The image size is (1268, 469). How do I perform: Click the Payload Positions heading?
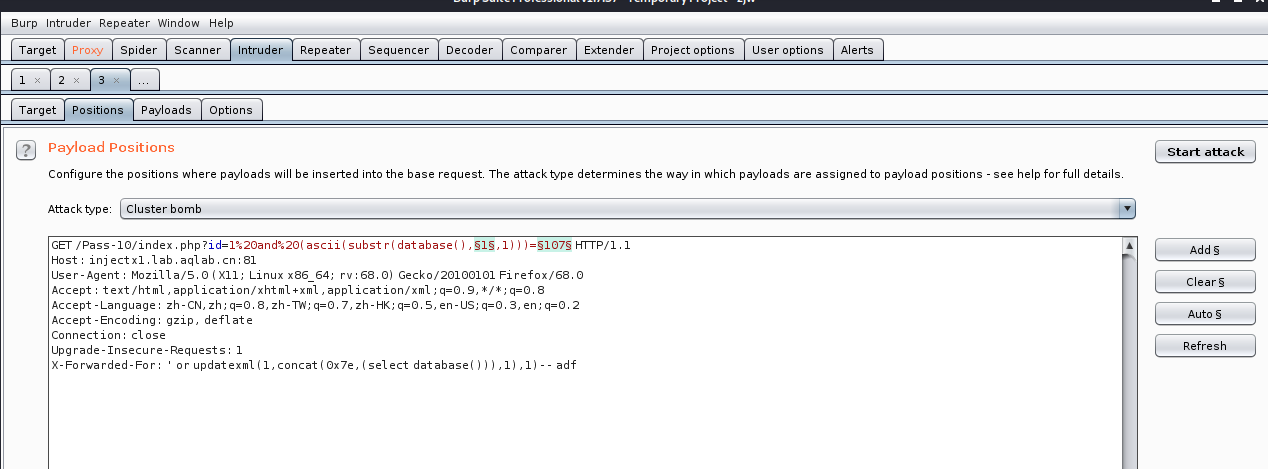click(x=111, y=147)
